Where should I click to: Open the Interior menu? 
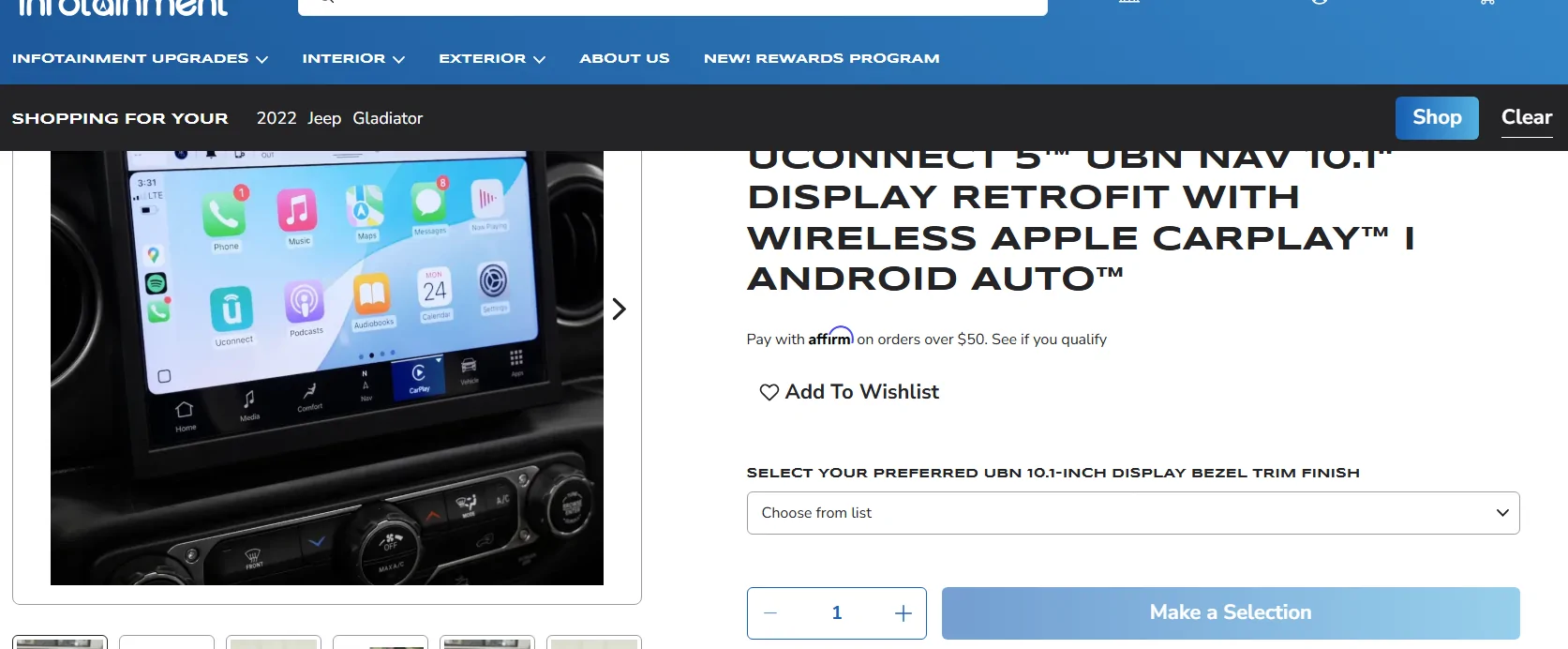[x=353, y=58]
